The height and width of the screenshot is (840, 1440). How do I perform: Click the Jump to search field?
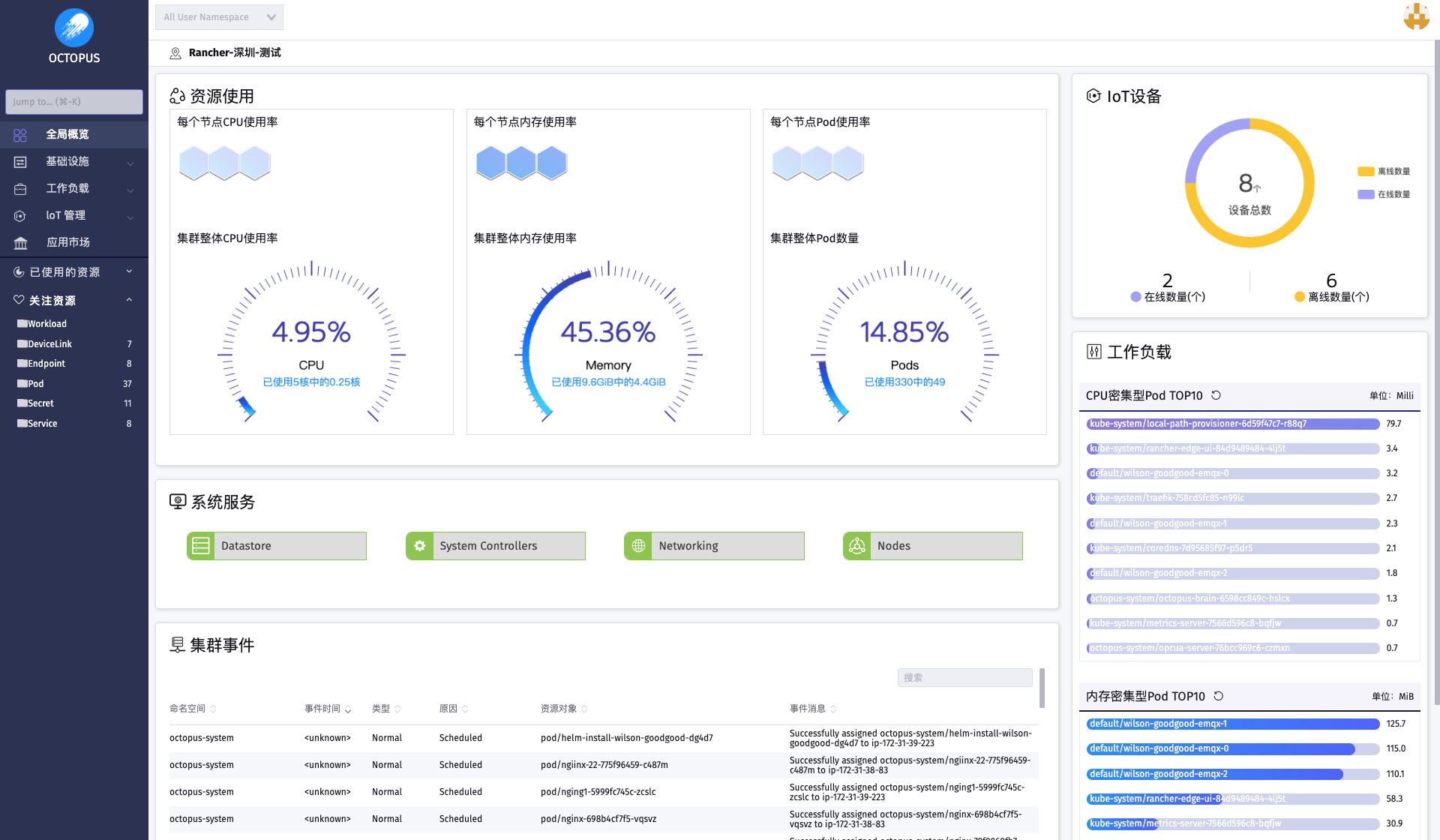73,102
